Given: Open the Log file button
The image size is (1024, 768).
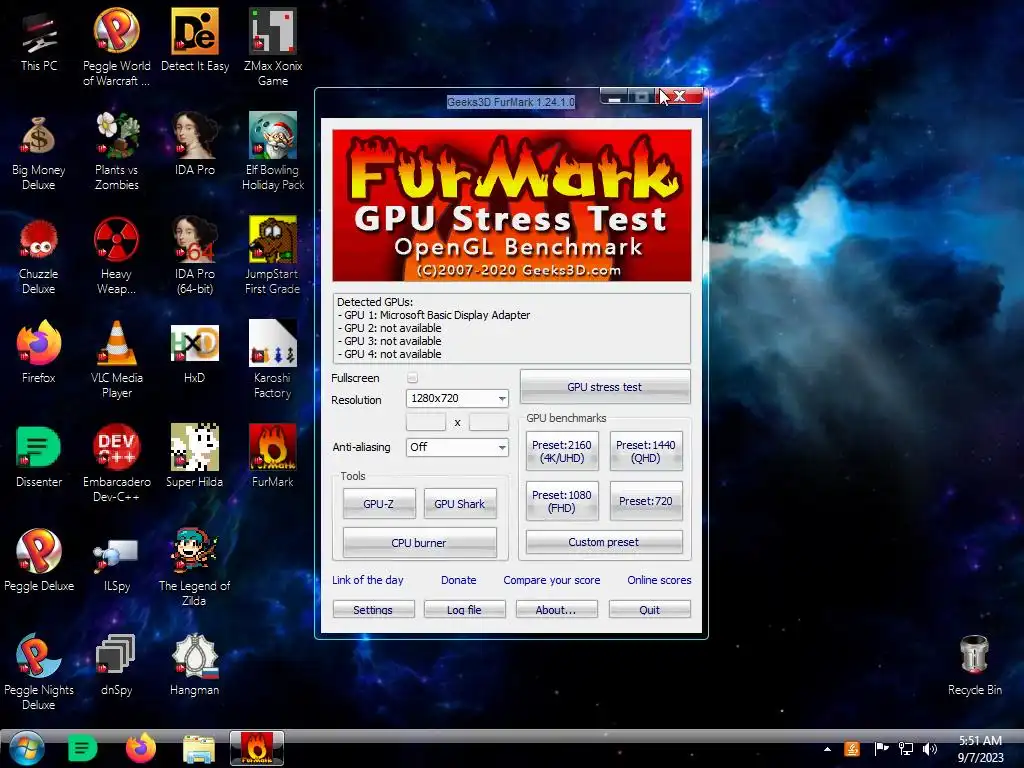Looking at the screenshot, I should (464, 609).
